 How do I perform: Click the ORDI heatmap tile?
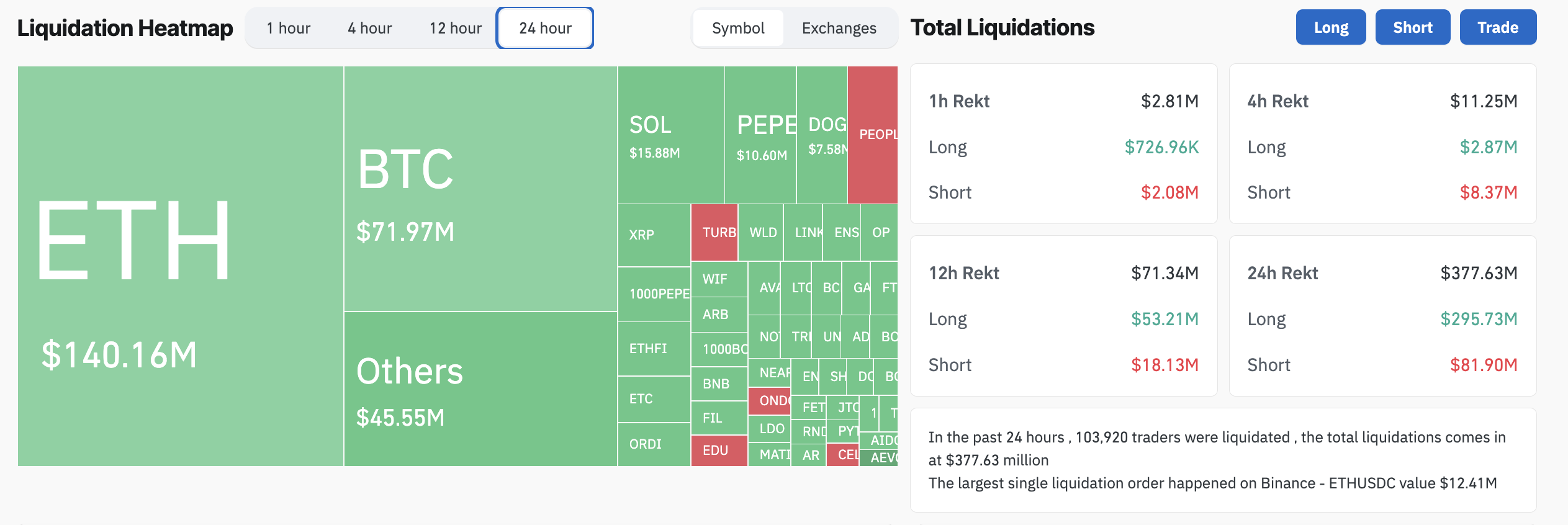(654, 444)
